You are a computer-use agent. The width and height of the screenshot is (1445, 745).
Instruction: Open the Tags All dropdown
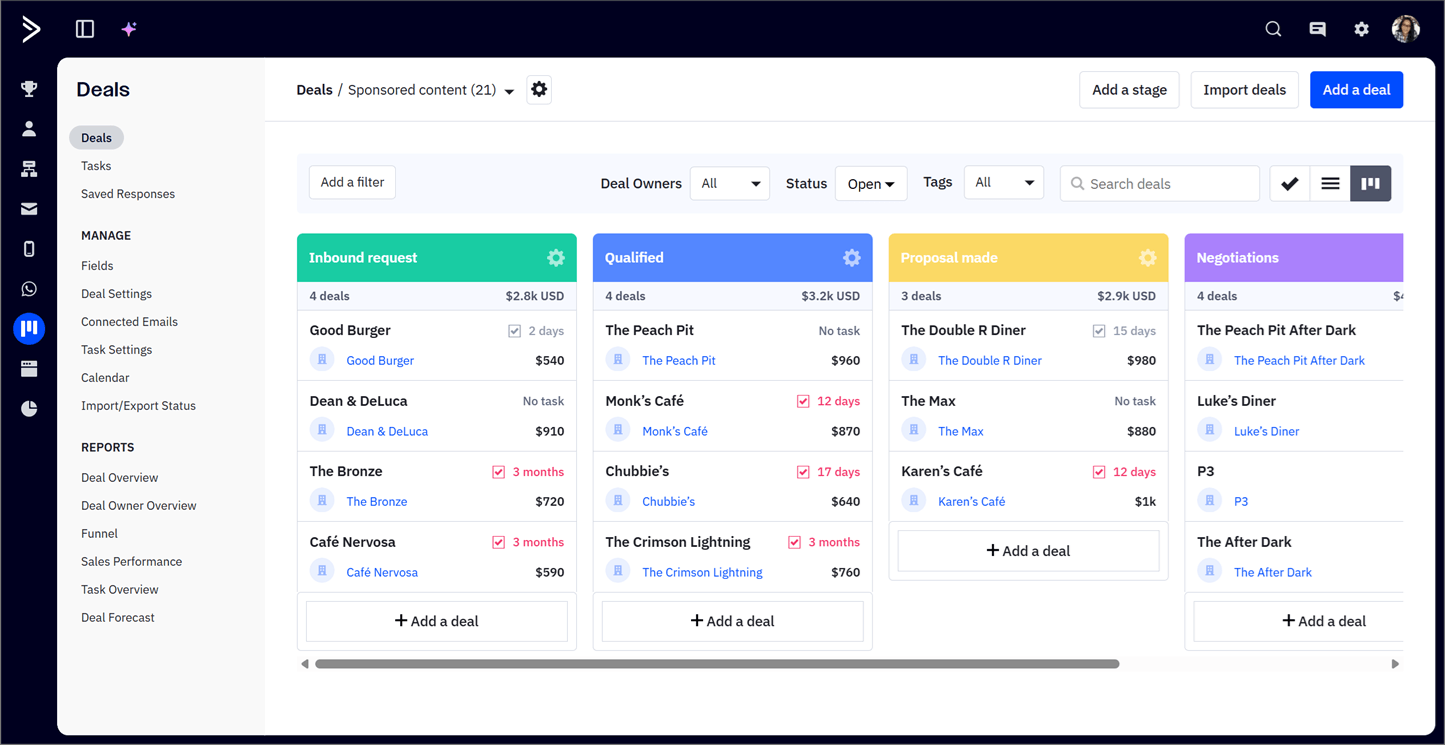tap(1004, 182)
